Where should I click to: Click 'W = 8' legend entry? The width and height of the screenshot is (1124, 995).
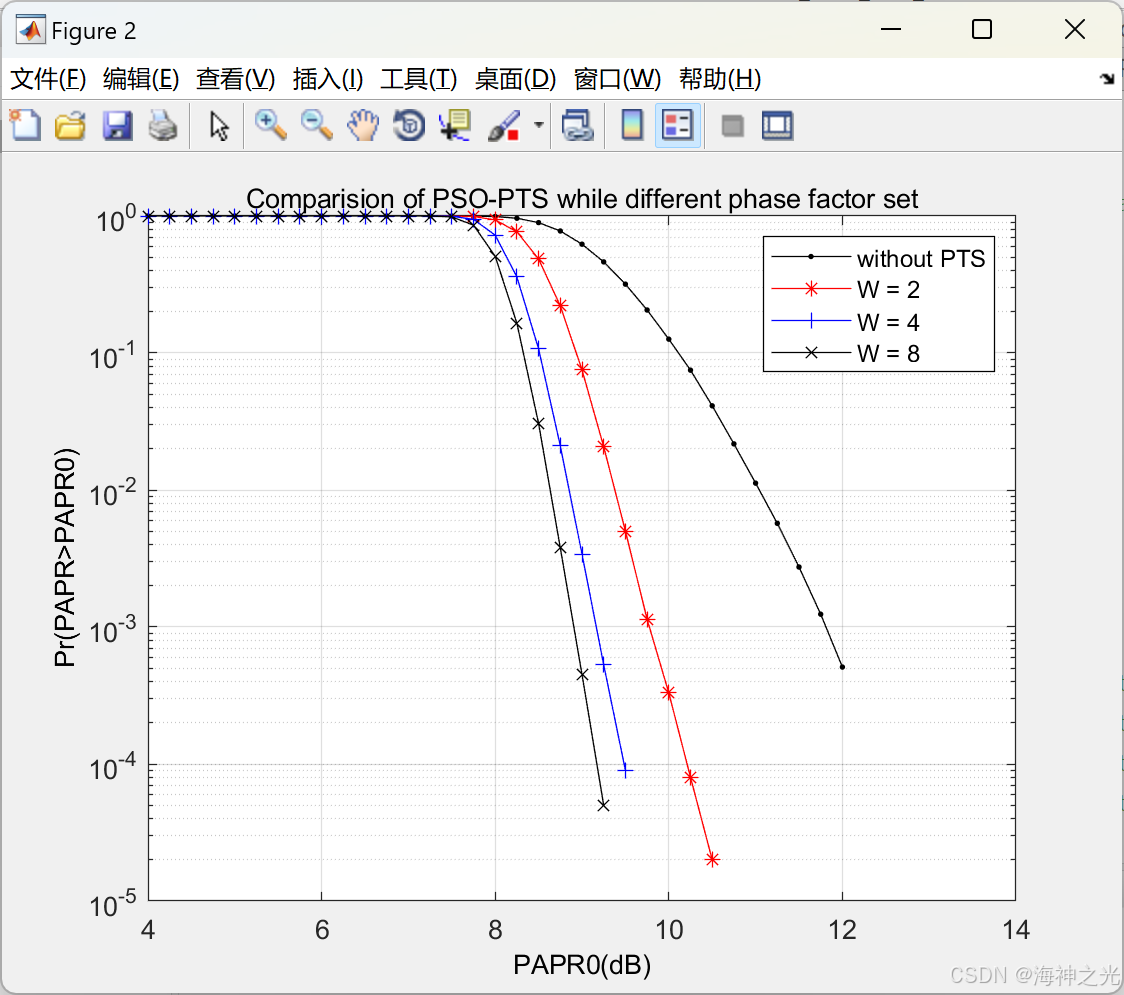(x=888, y=353)
